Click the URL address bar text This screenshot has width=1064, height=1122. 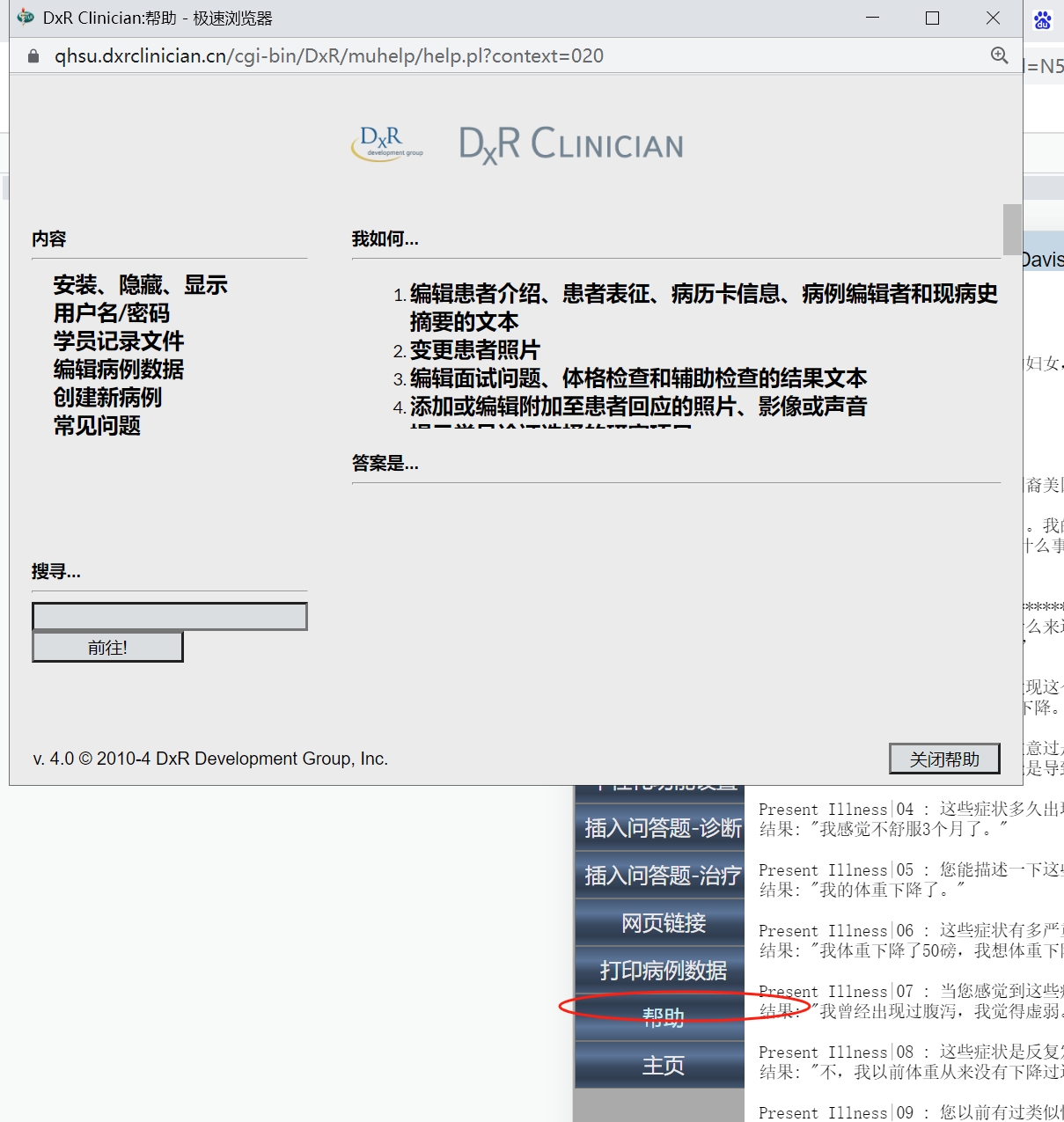click(x=329, y=56)
